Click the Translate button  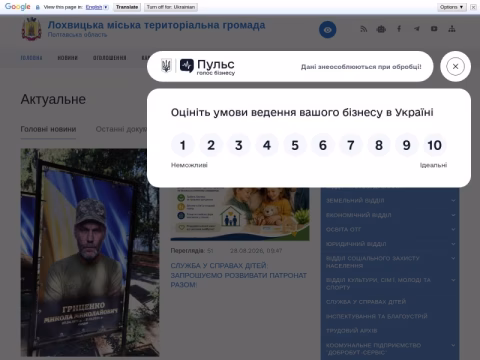coord(127,7)
